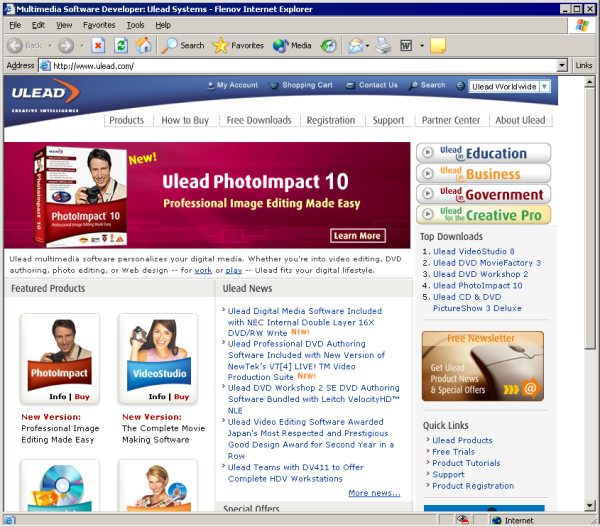
Task: Click the Mail envelope icon
Action: (355, 46)
